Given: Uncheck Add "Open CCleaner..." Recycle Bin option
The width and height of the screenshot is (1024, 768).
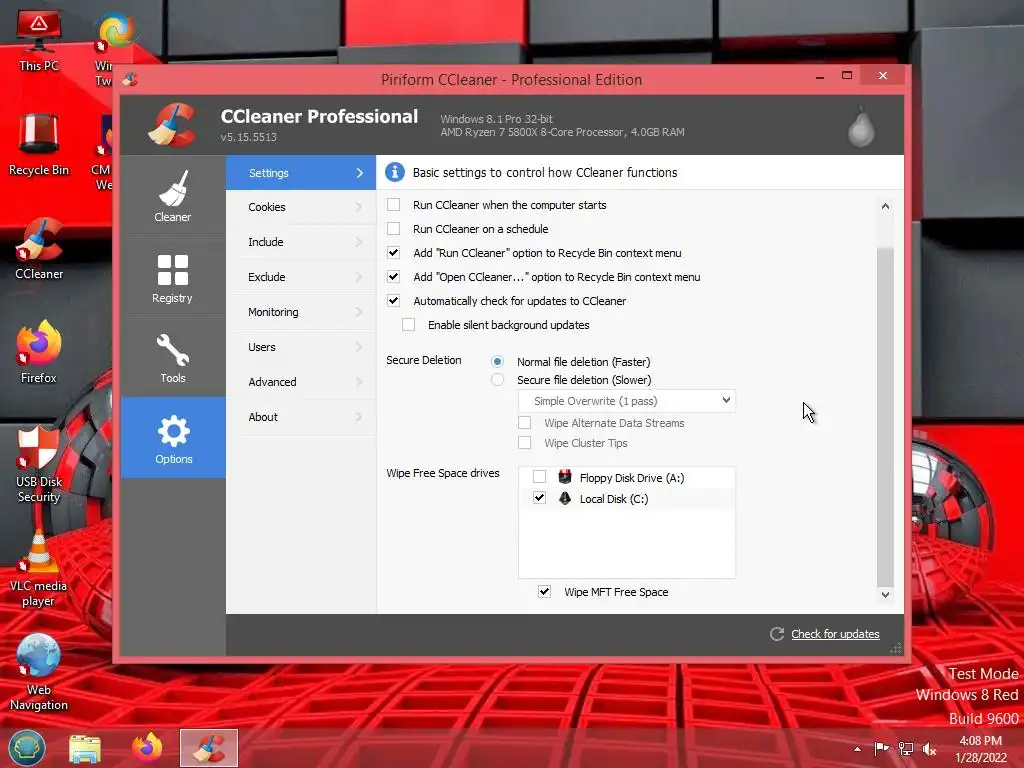Looking at the screenshot, I should tap(393, 277).
